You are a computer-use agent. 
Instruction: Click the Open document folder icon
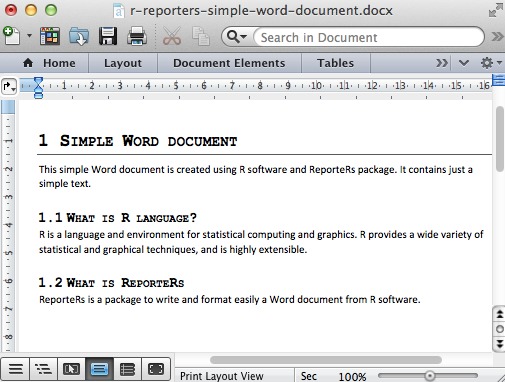coord(79,36)
